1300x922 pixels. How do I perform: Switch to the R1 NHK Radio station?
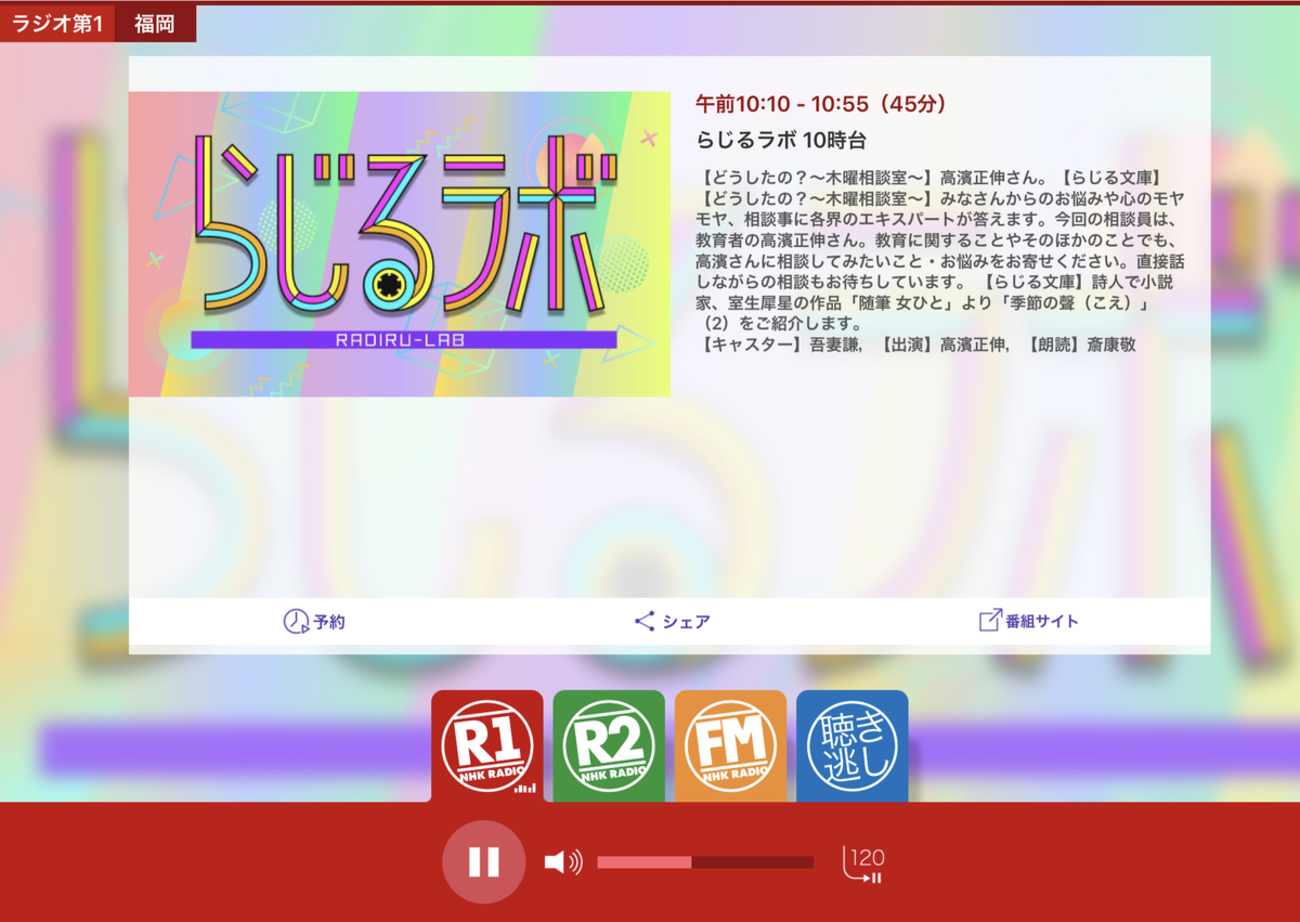[x=487, y=746]
